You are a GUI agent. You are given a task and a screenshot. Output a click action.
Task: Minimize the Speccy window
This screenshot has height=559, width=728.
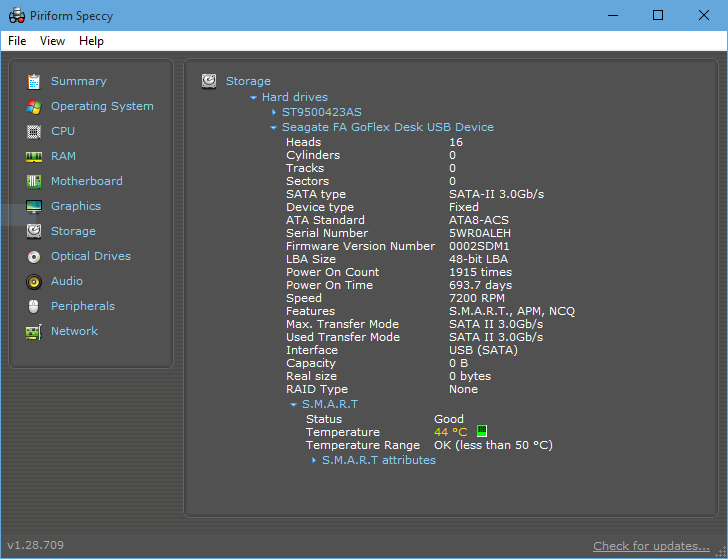click(x=613, y=15)
